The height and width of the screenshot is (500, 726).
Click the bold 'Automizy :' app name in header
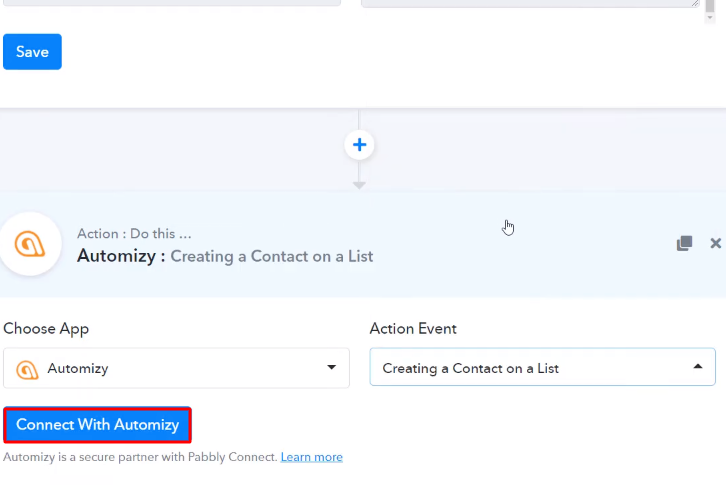point(121,256)
